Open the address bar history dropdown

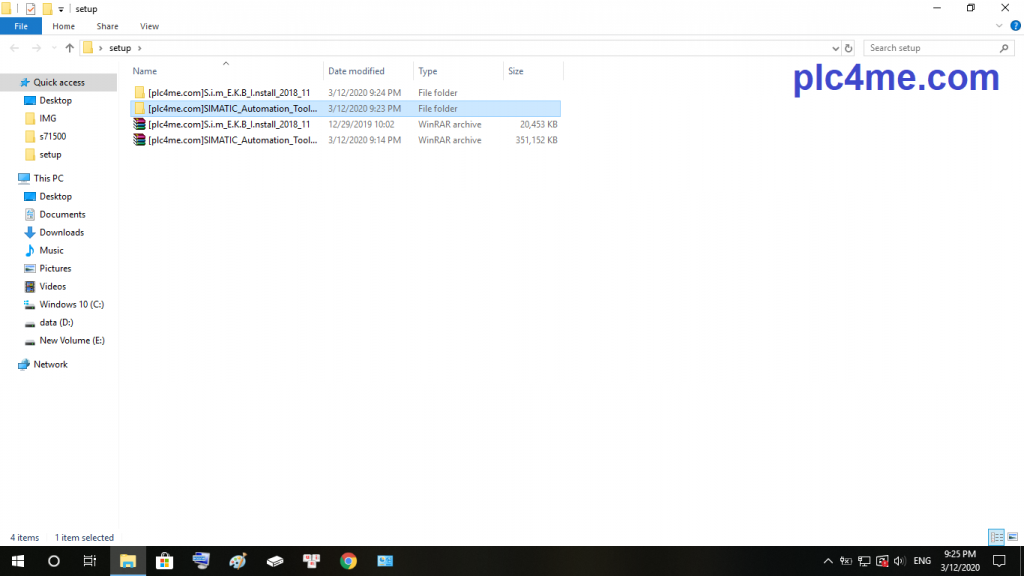[x=836, y=48]
